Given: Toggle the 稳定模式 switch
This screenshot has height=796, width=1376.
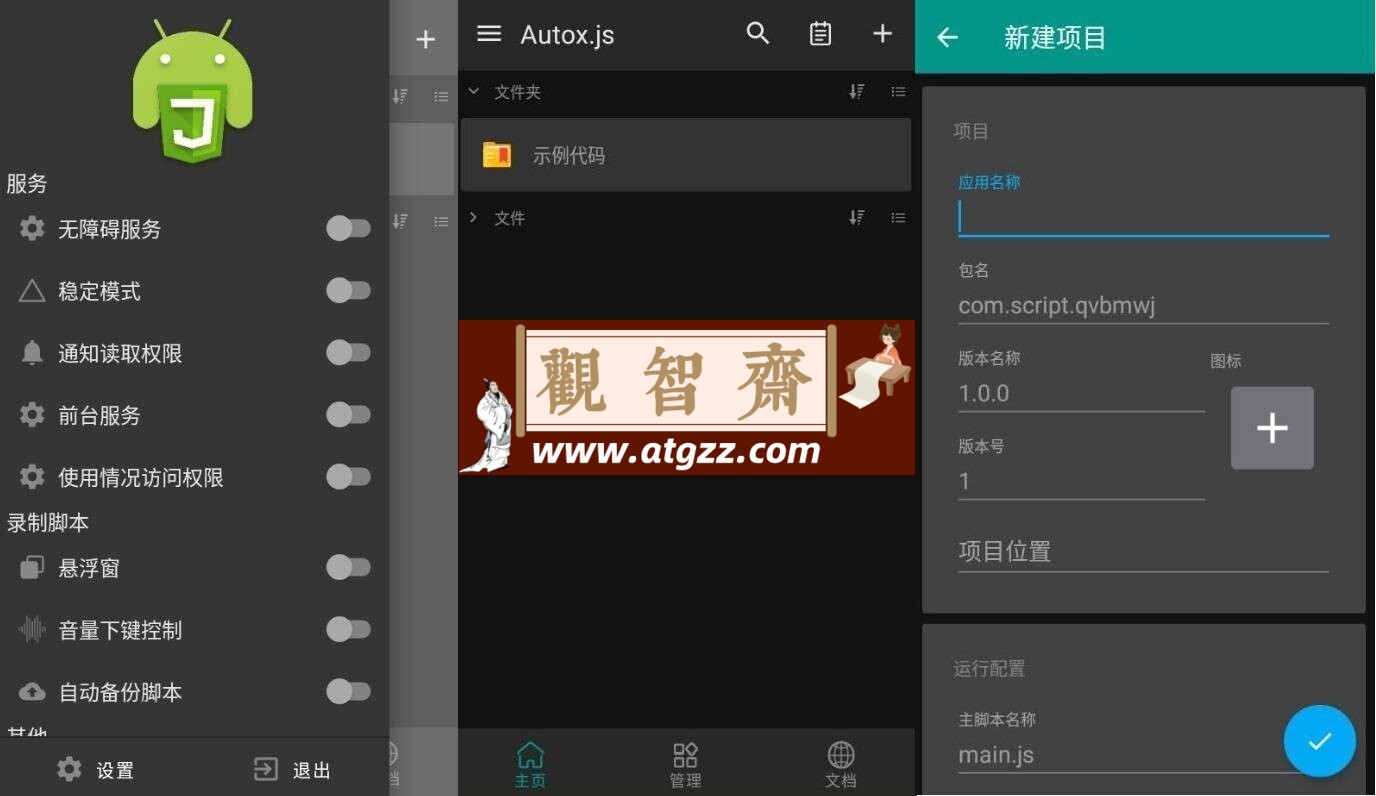Looking at the screenshot, I should click(x=348, y=291).
